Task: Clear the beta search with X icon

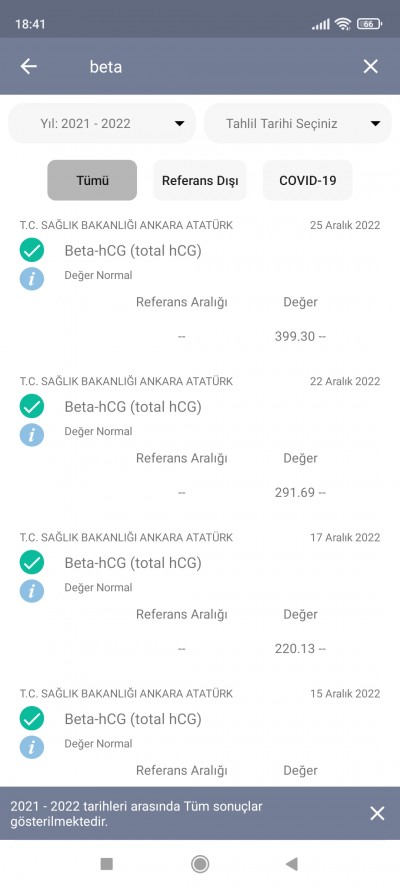Action: click(371, 67)
